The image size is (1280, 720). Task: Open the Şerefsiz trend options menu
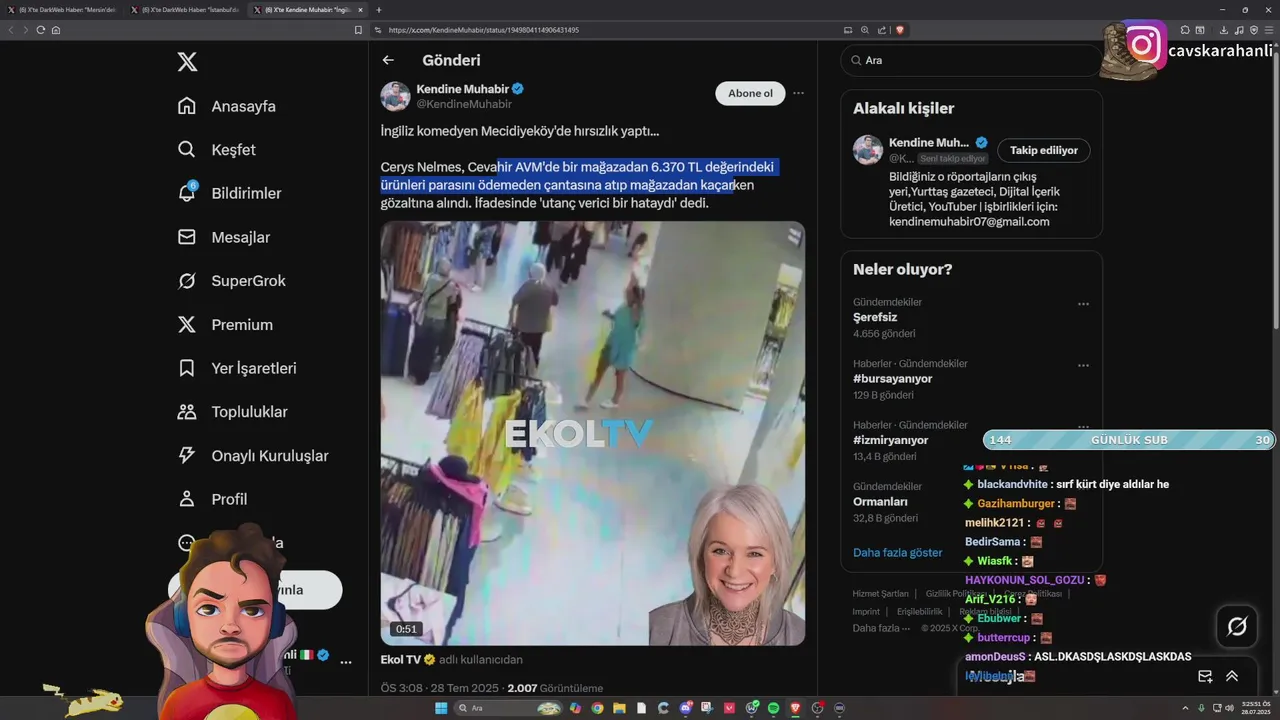(x=1083, y=304)
